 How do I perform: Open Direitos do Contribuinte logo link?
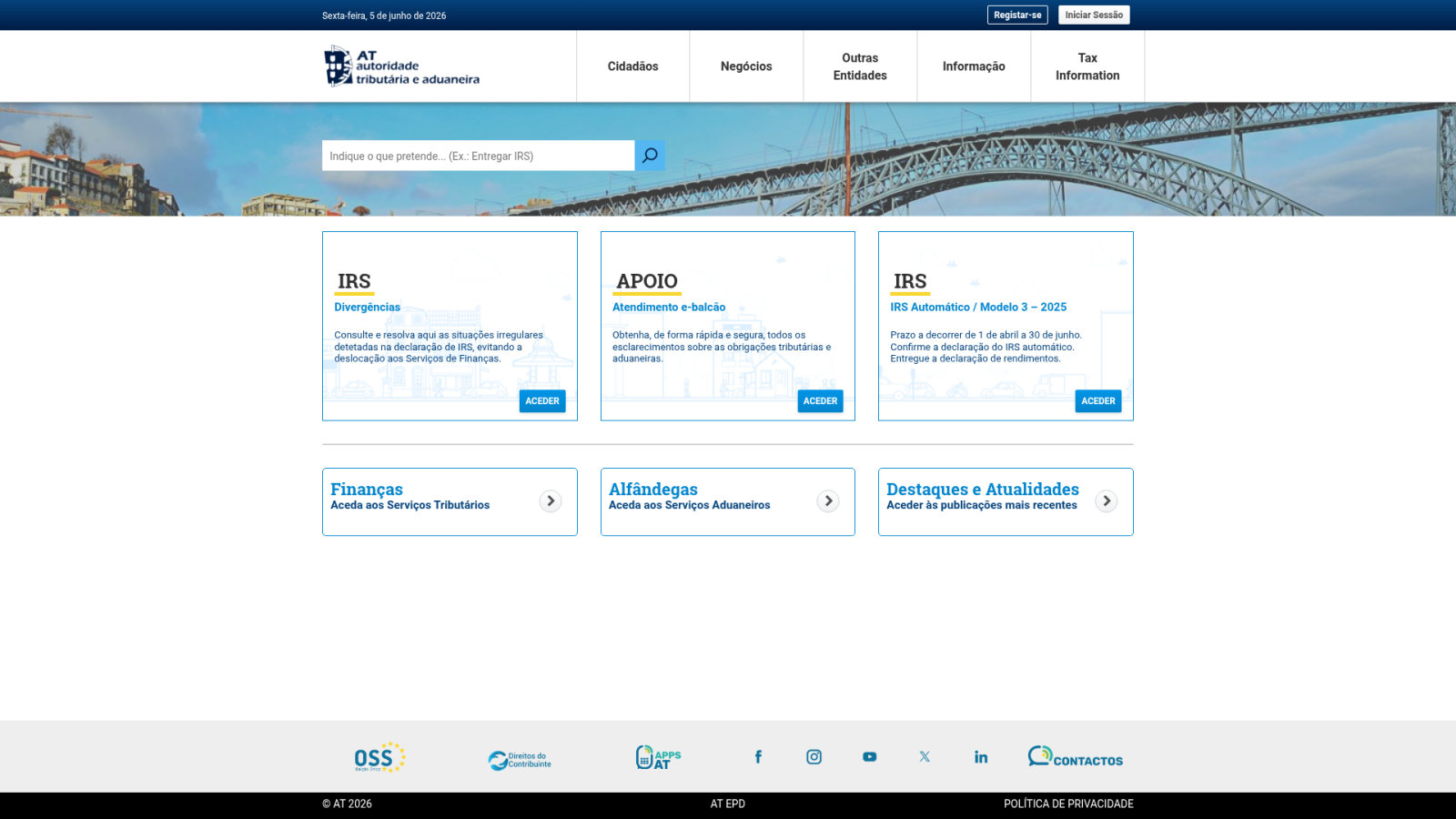pos(520,760)
